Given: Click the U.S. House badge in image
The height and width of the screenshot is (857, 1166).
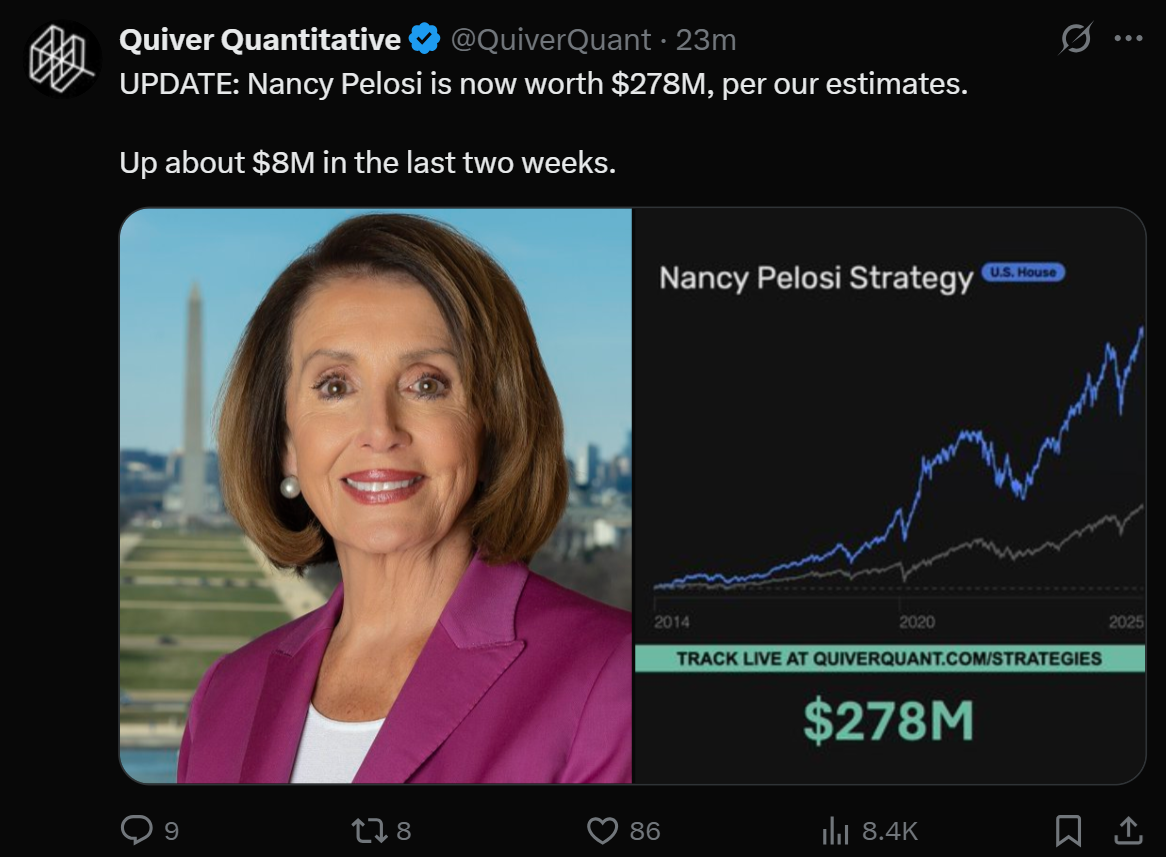Looking at the screenshot, I should [x=1024, y=272].
